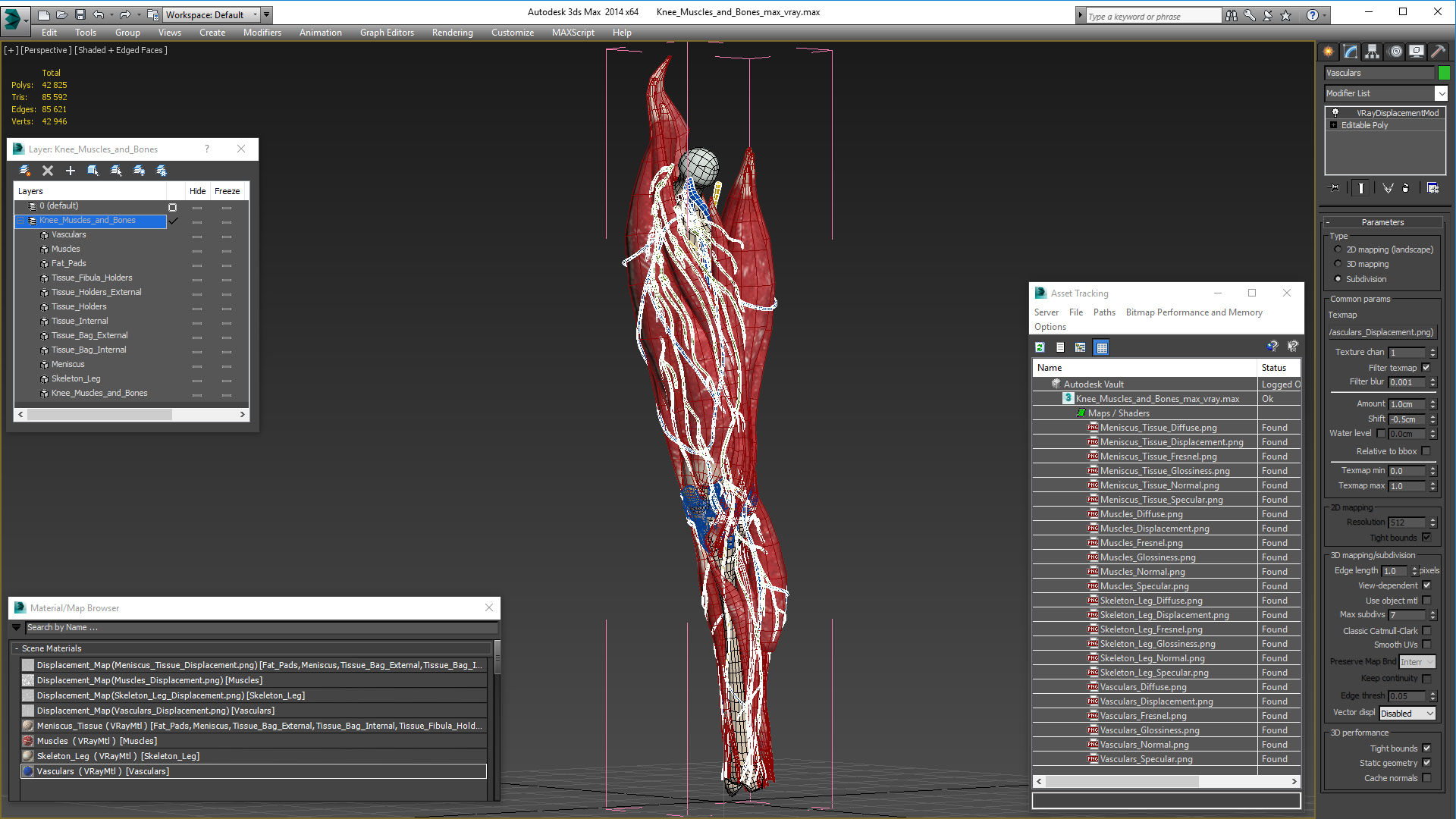Click the New Scene icon
The width and height of the screenshot is (1456, 819).
pyautogui.click(x=44, y=14)
